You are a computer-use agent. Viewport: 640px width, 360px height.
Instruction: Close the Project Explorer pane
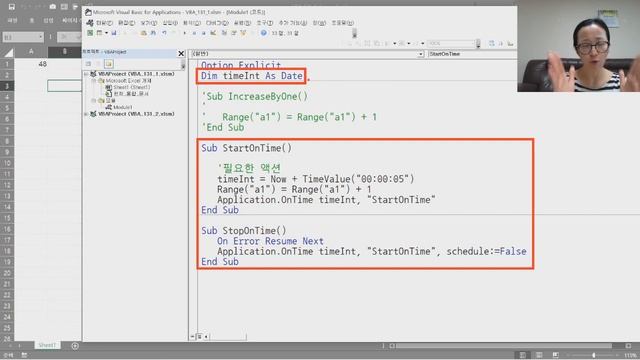(x=181, y=53)
